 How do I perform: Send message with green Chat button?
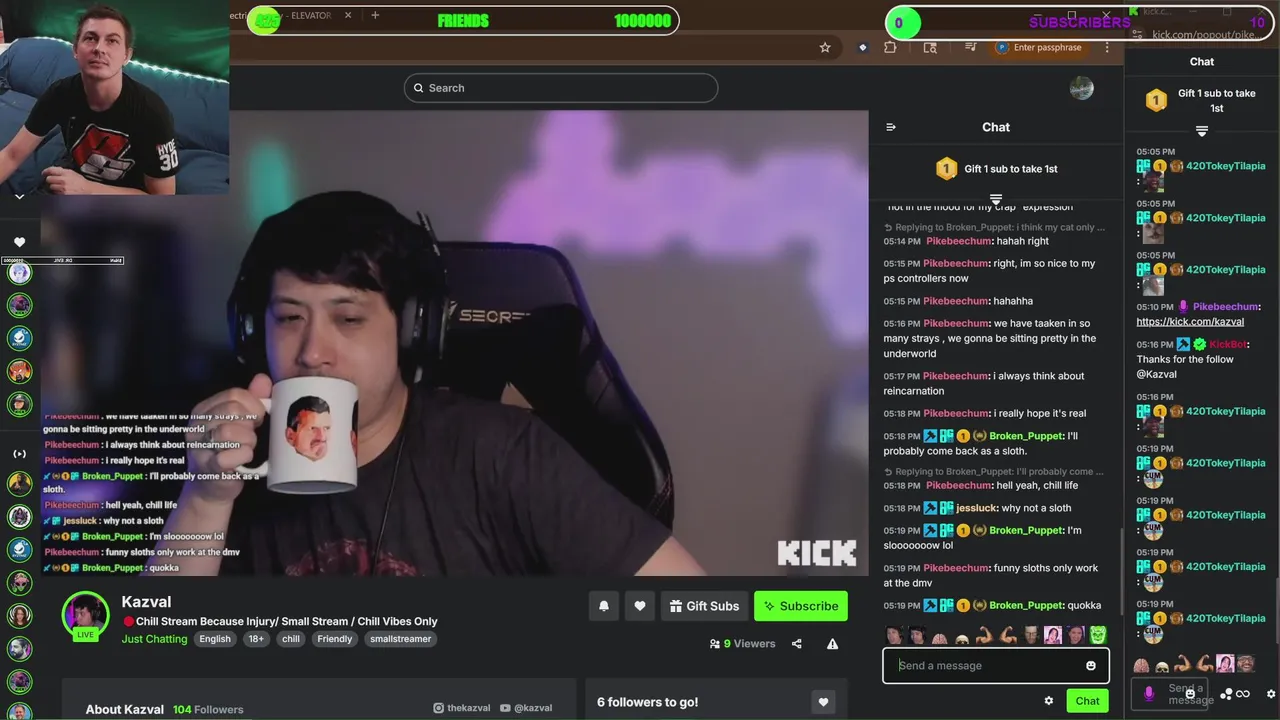(1087, 701)
